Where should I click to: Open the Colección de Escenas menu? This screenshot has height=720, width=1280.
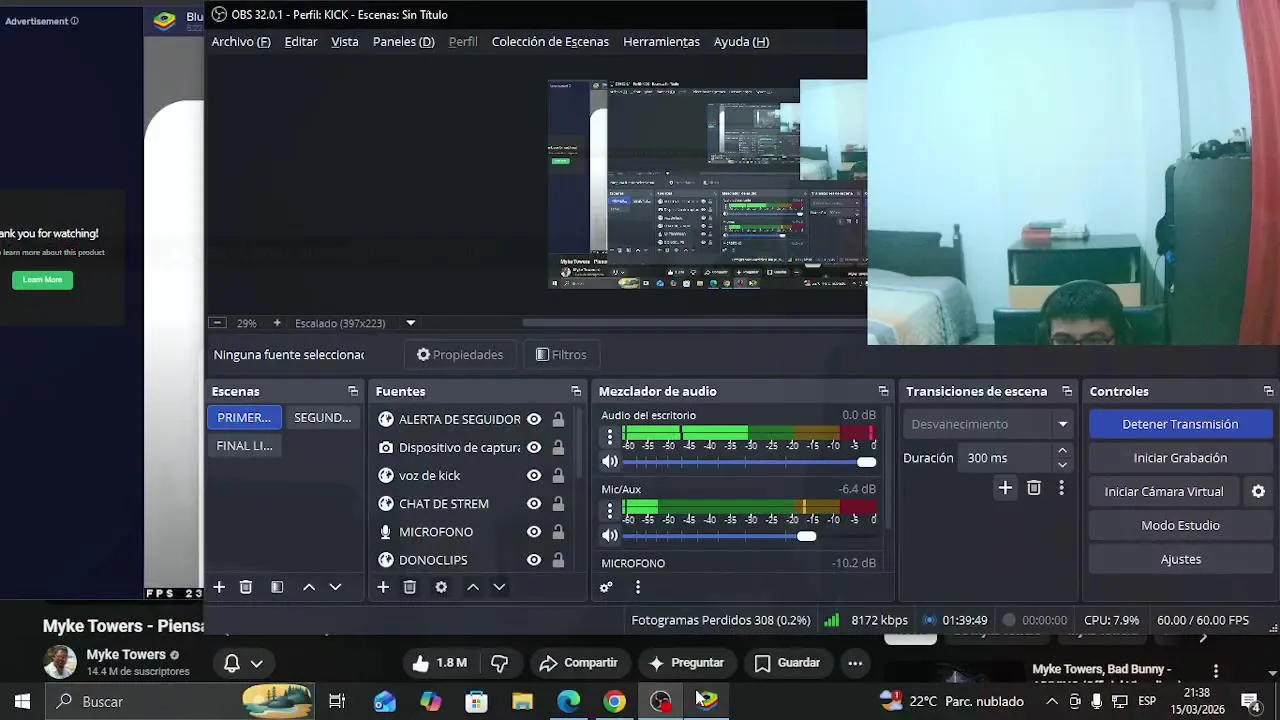pos(550,41)
